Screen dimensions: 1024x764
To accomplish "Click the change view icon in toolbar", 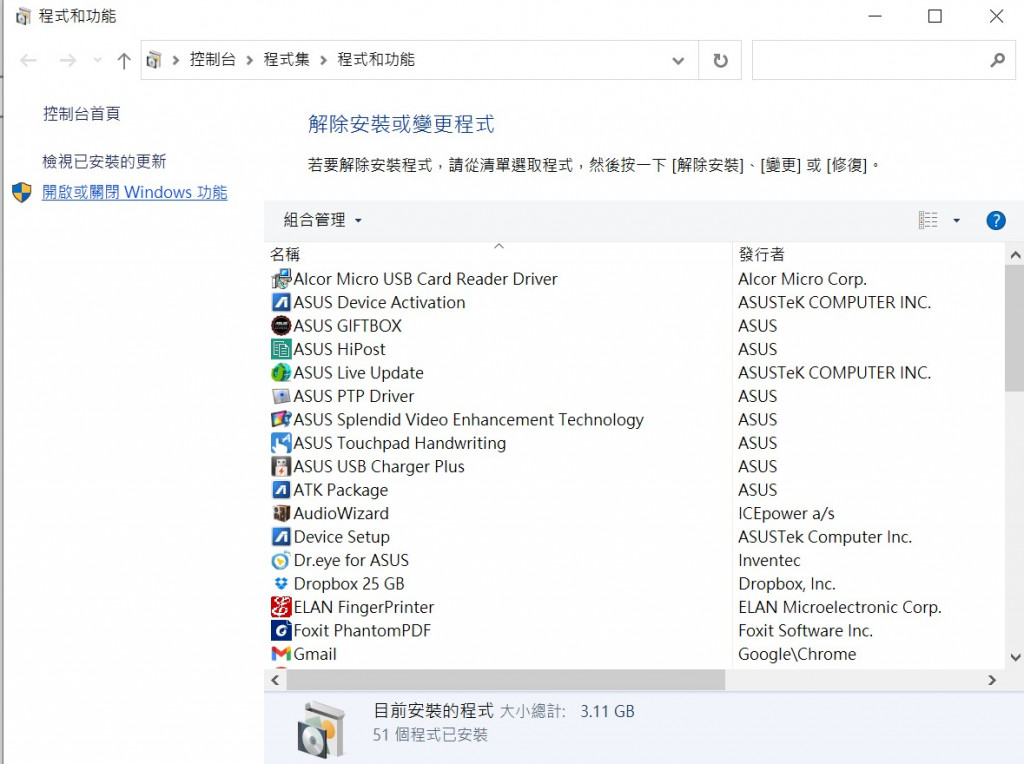I will click(928, 221).
